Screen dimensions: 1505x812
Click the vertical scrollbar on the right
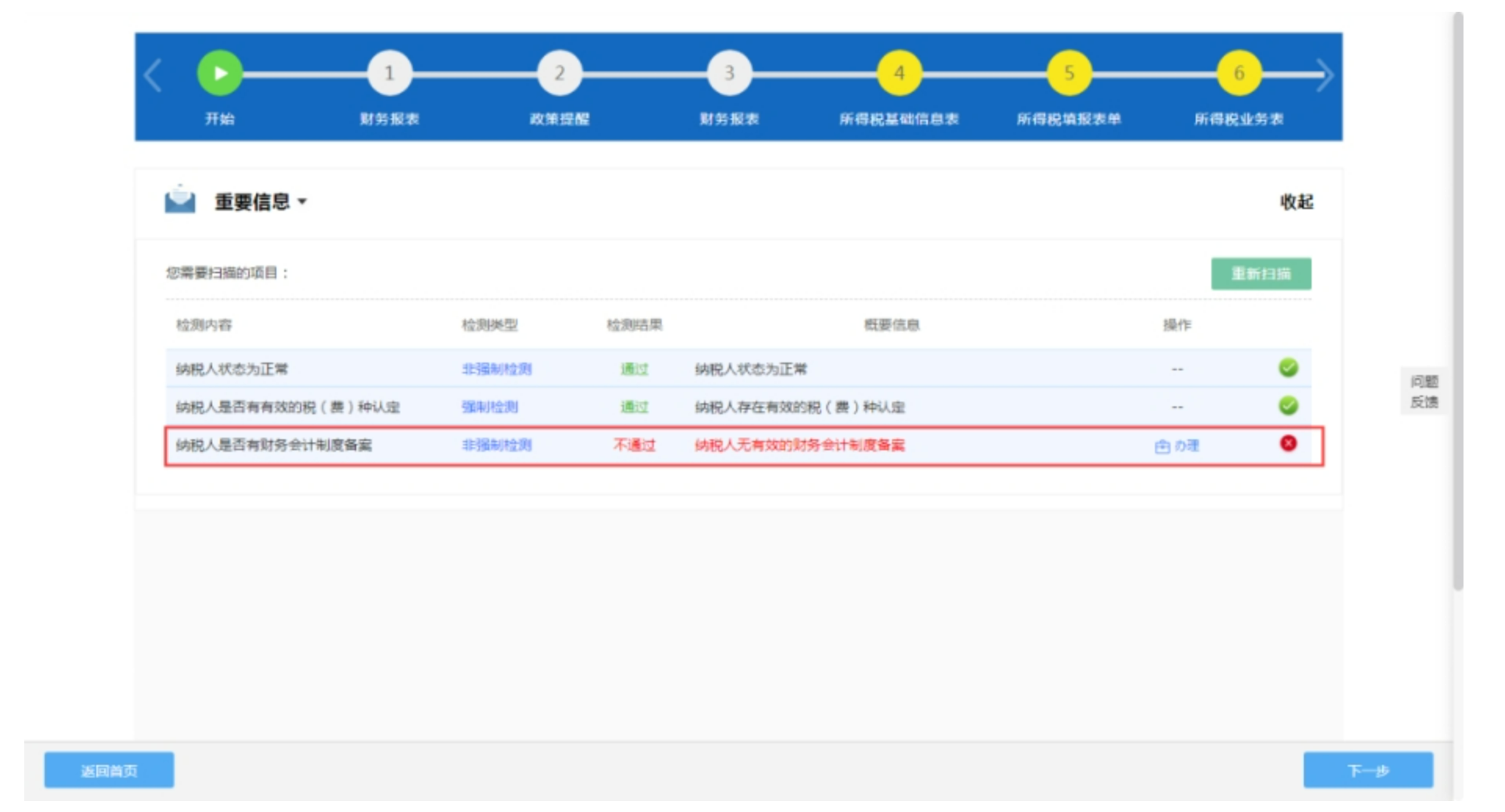point(1457,301)
